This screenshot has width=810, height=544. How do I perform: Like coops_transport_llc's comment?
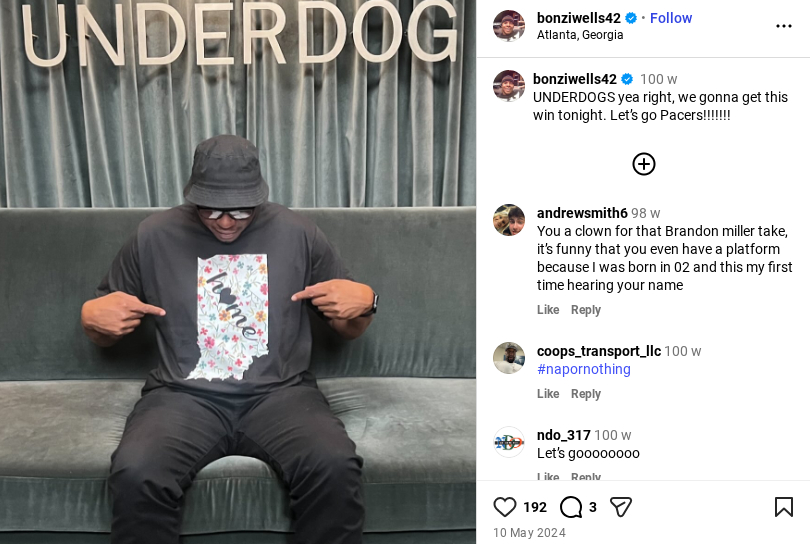click(548, 394)
